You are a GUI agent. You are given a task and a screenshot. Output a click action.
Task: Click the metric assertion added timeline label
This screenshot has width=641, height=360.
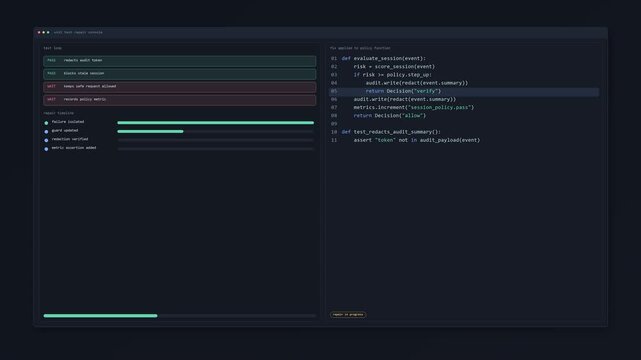tap(74, 148)
